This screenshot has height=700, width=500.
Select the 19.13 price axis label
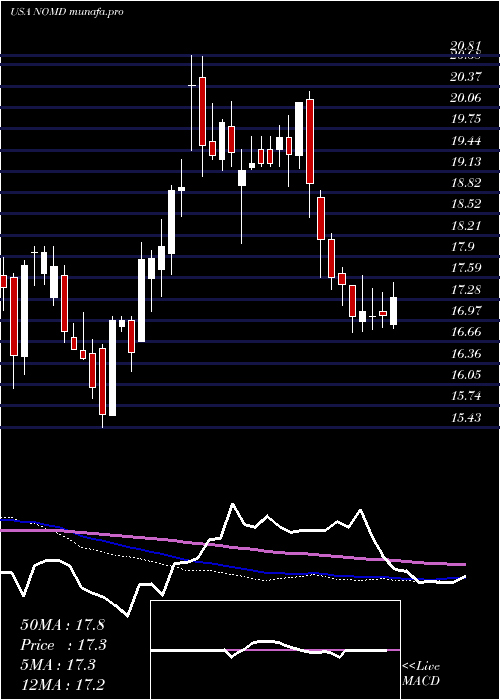point(466,162)
